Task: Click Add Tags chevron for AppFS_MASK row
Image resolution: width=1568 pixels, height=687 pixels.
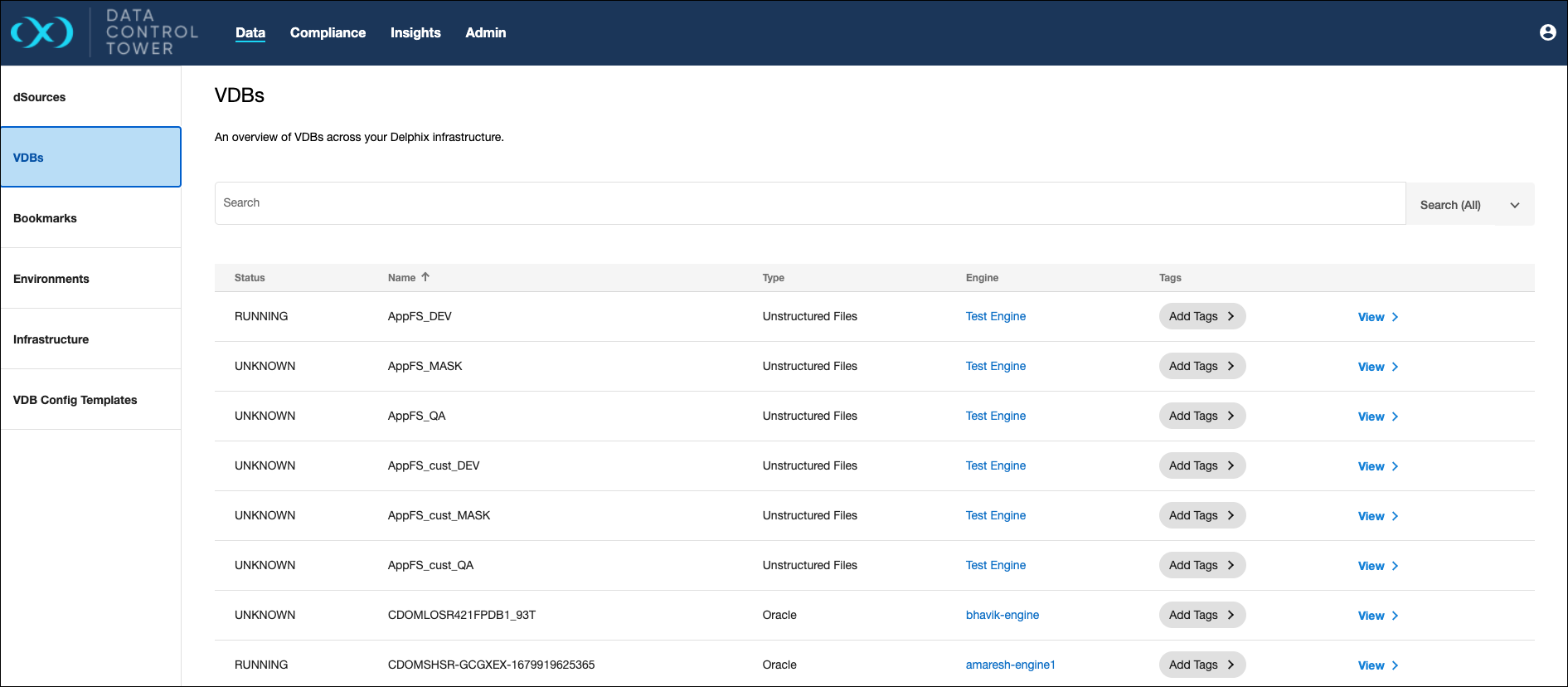Action: 1231,366
